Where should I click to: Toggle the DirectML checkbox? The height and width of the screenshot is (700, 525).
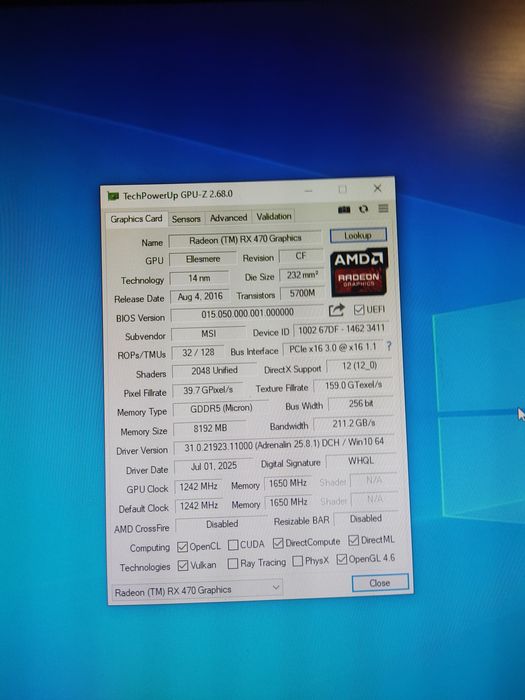pyautogui.click(x=354, y=540)
